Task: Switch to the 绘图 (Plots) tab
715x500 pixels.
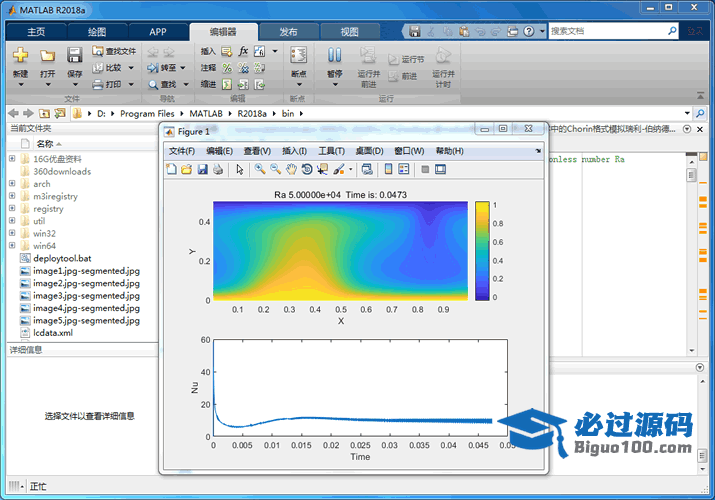Action: 97,32
